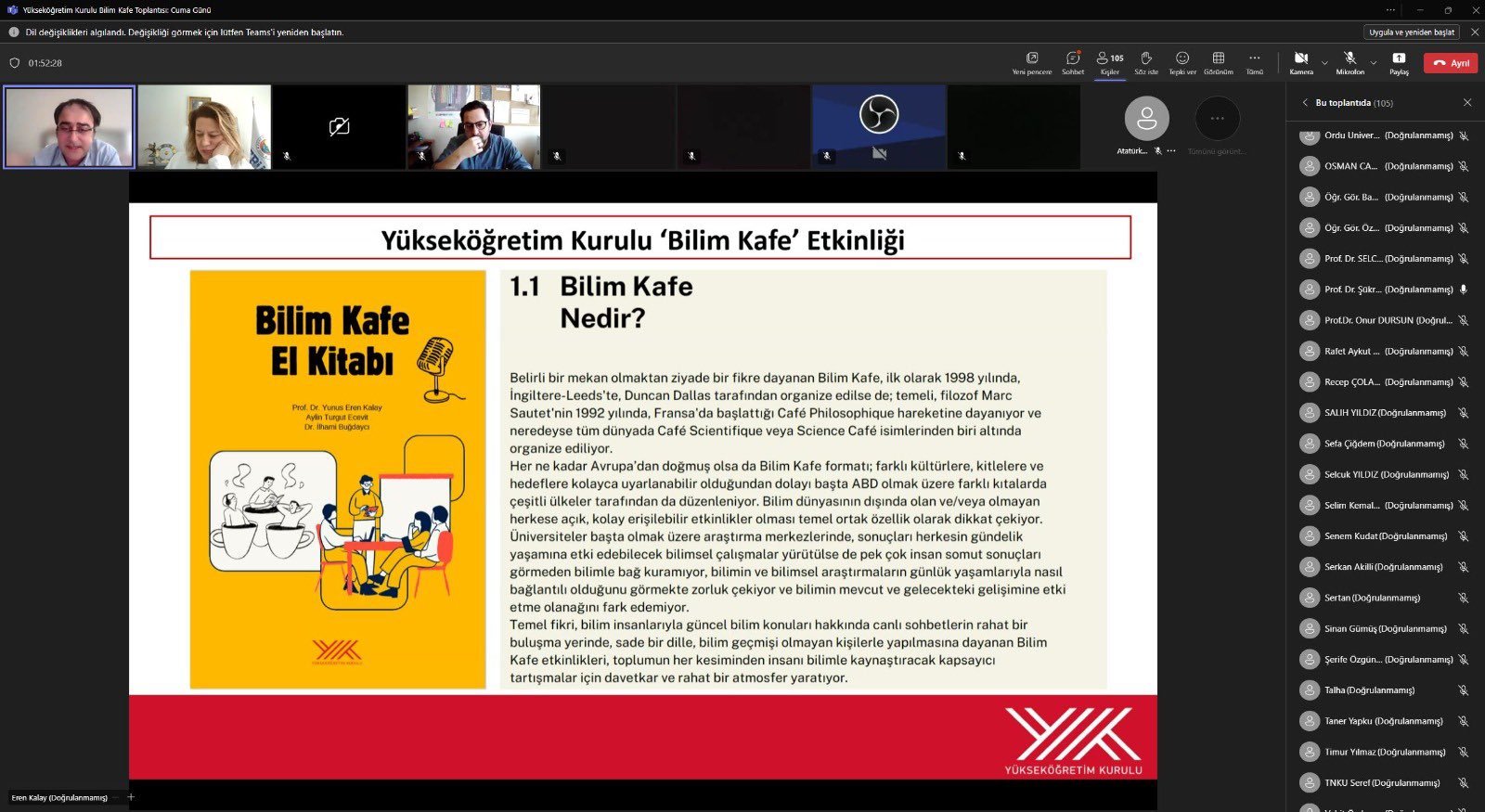Share content using the Paylaş icon

1399,62
